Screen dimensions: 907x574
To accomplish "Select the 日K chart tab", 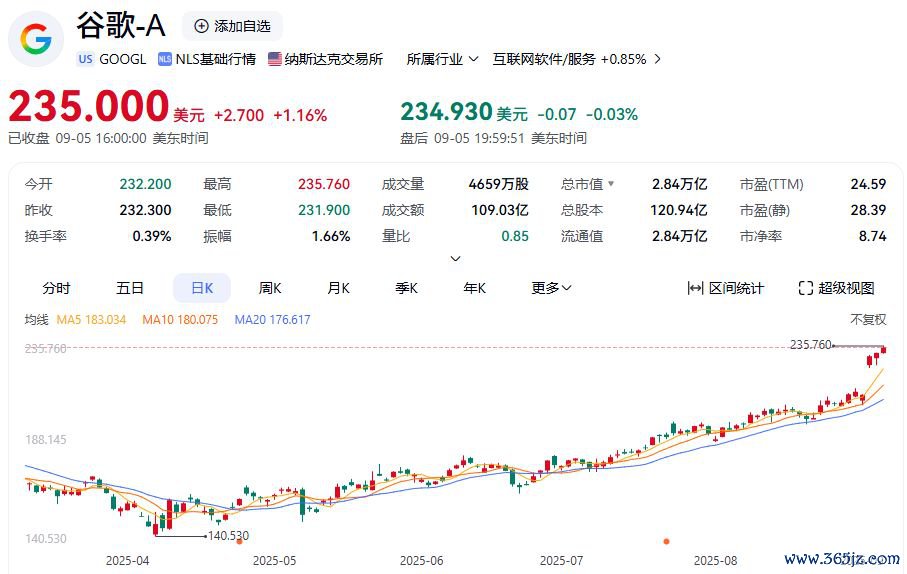I will pyautogui.click(x=202, y=288).
